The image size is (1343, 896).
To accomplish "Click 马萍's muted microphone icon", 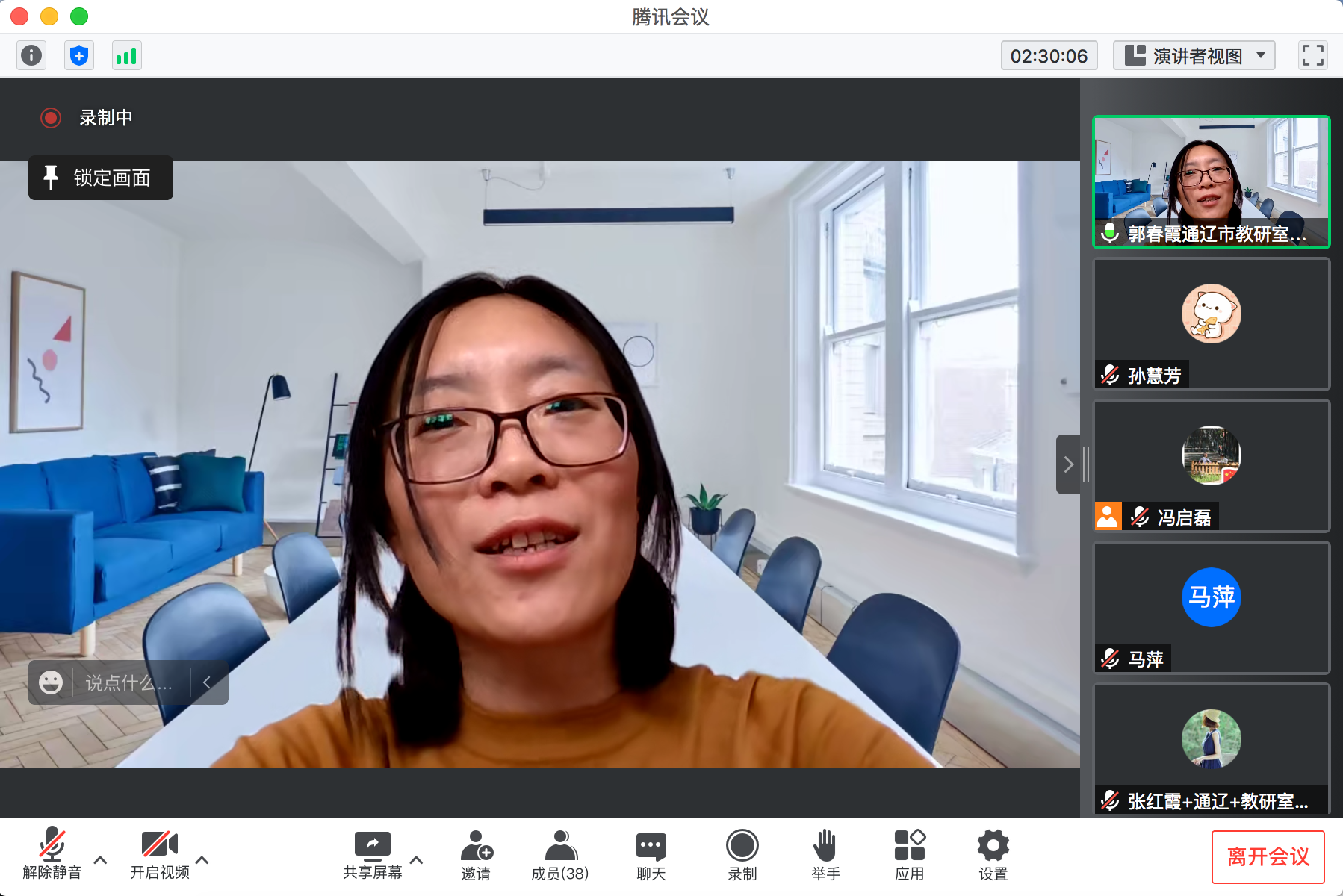I will [1110, 659].
